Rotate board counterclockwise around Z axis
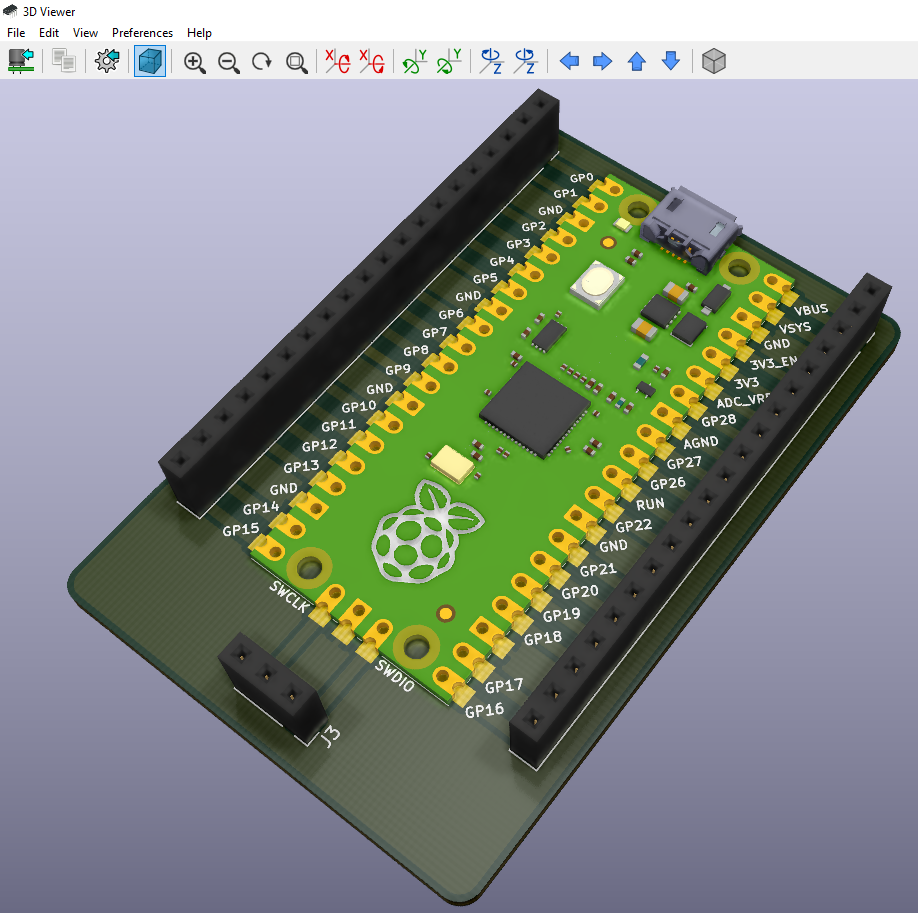The image size is (918, 913). [524, 61]
